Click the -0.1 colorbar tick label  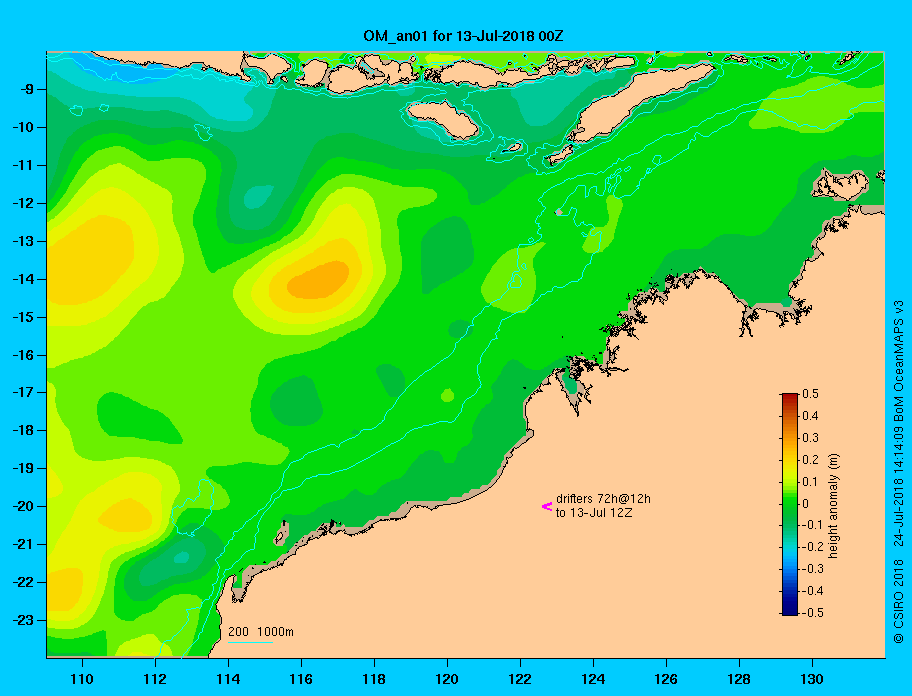point(813,525)
